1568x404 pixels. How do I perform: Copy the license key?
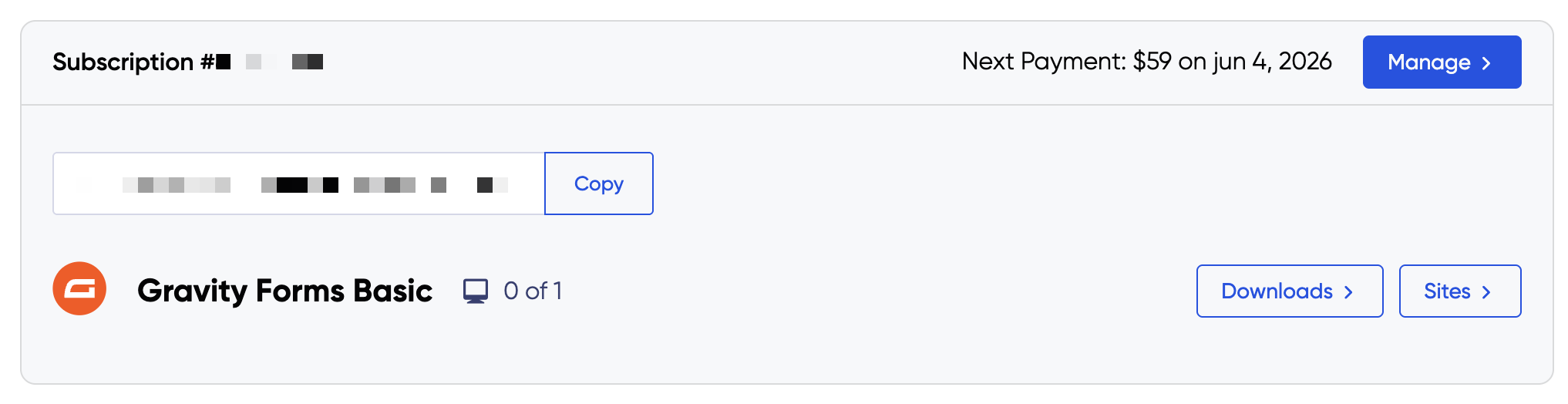pyautogui.click(x=598, y=183)
